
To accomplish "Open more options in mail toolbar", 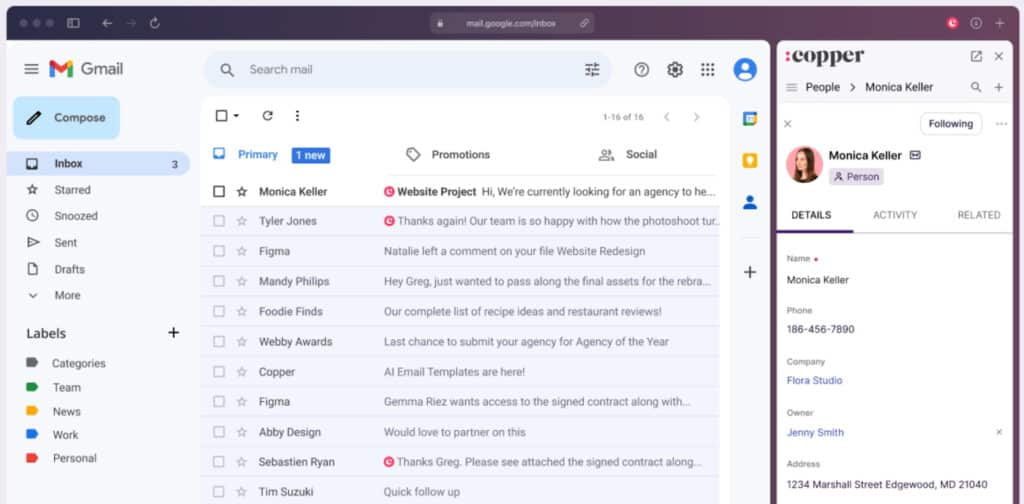I will 297,116.
